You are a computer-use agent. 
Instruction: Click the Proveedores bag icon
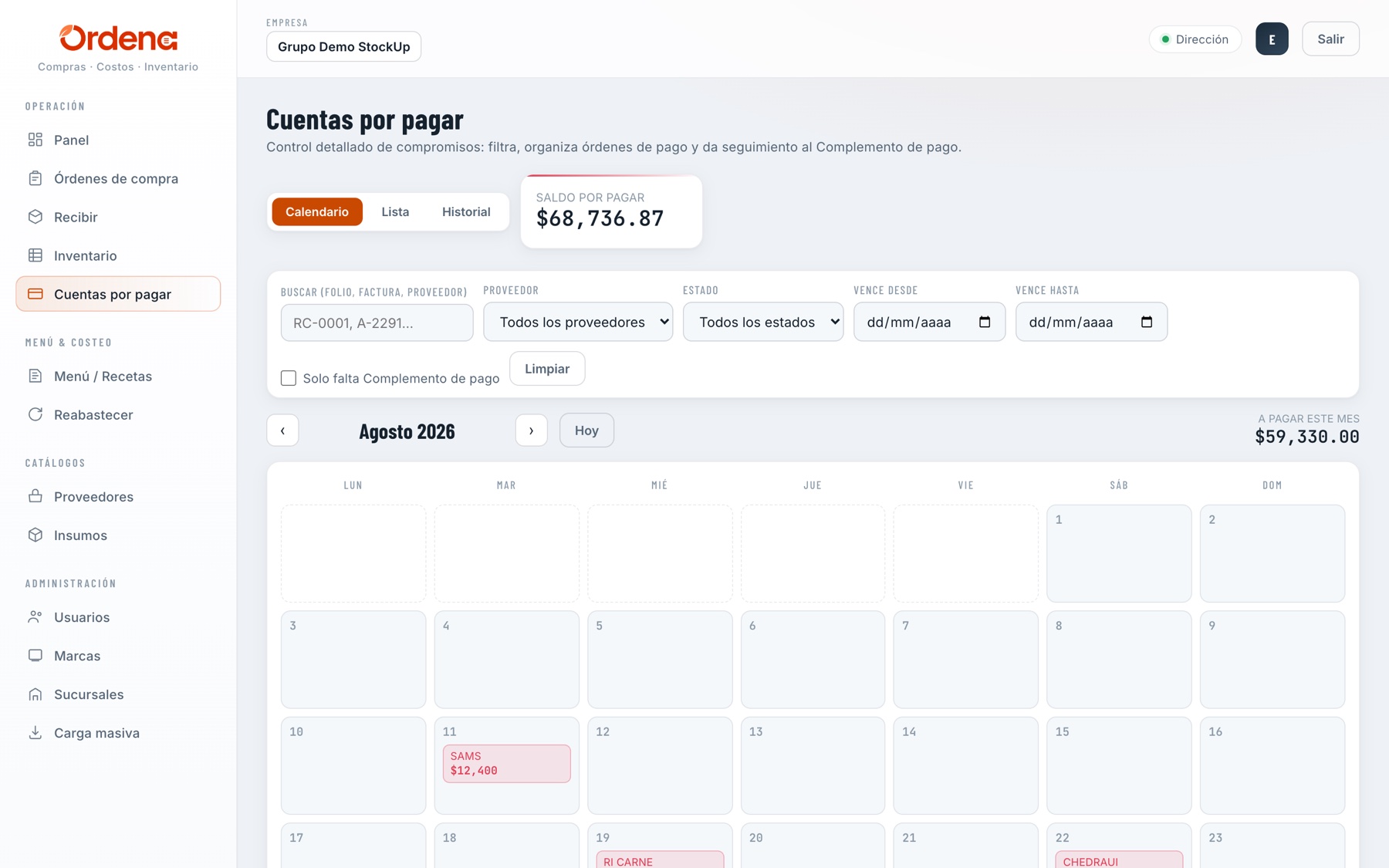click(35, 496)
